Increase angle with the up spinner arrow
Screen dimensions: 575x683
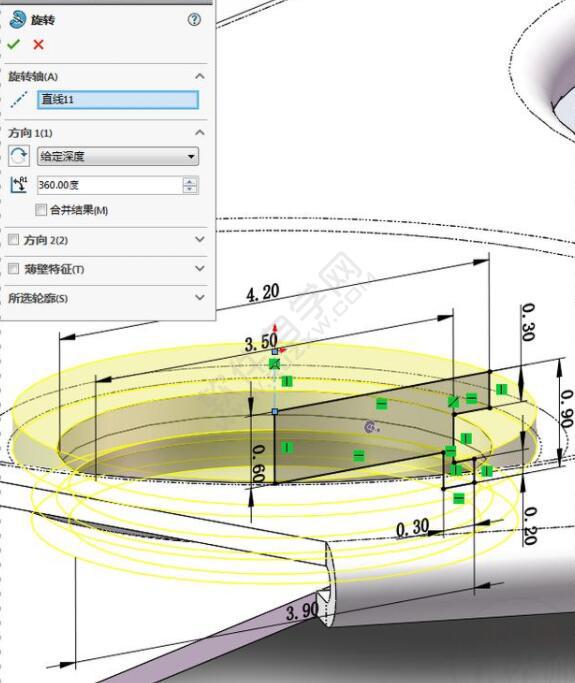(x=190, y=181)
